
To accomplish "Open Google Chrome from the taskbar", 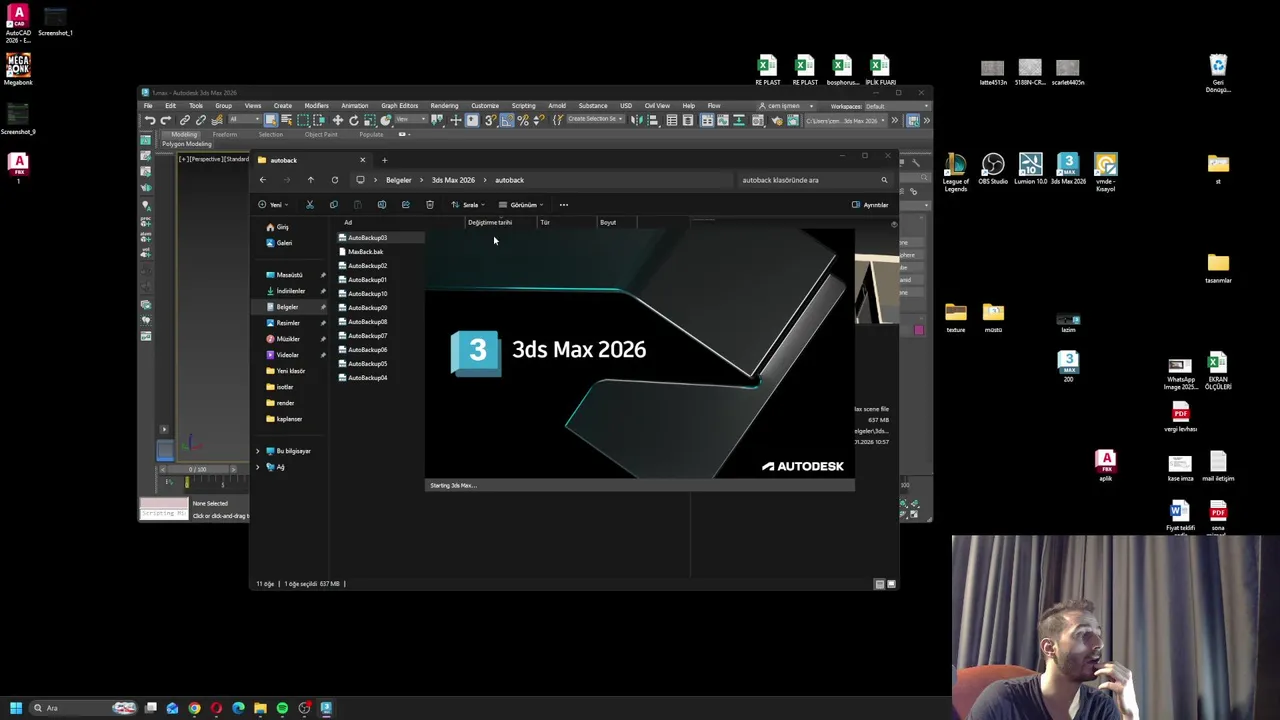I will tap(194, 708).
